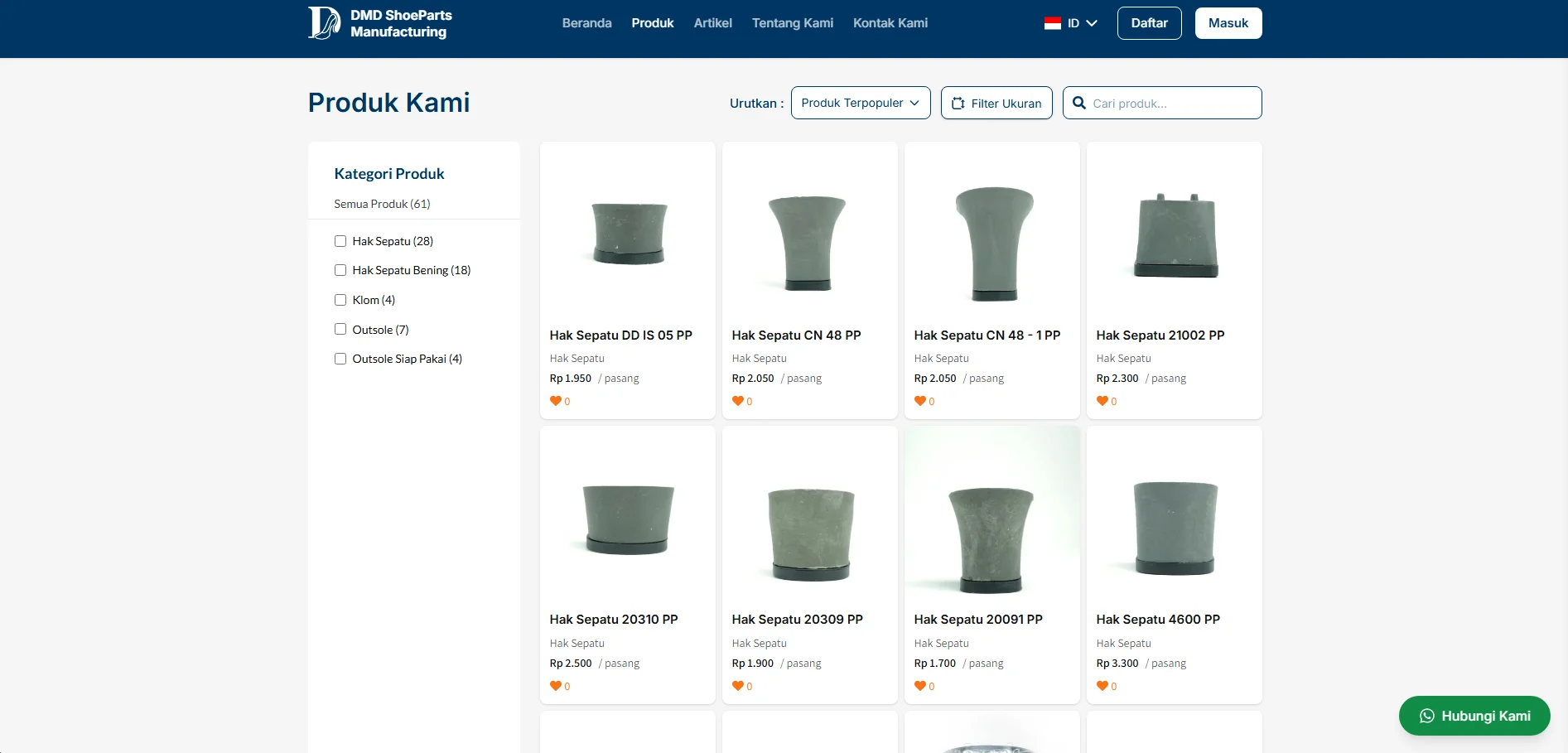Click the magnifier icon in the search box
1568x753 pixels.
point(1079,103)
